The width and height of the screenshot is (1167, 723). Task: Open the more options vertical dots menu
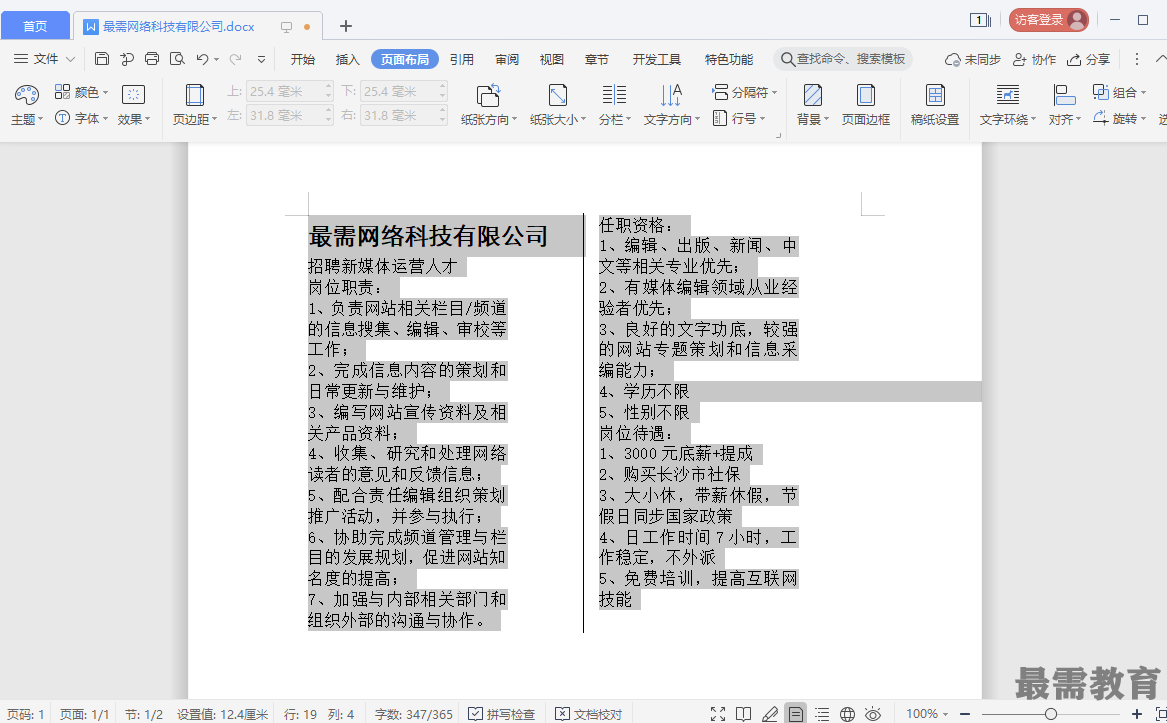pyautogui.click(x=1136, y=59)
